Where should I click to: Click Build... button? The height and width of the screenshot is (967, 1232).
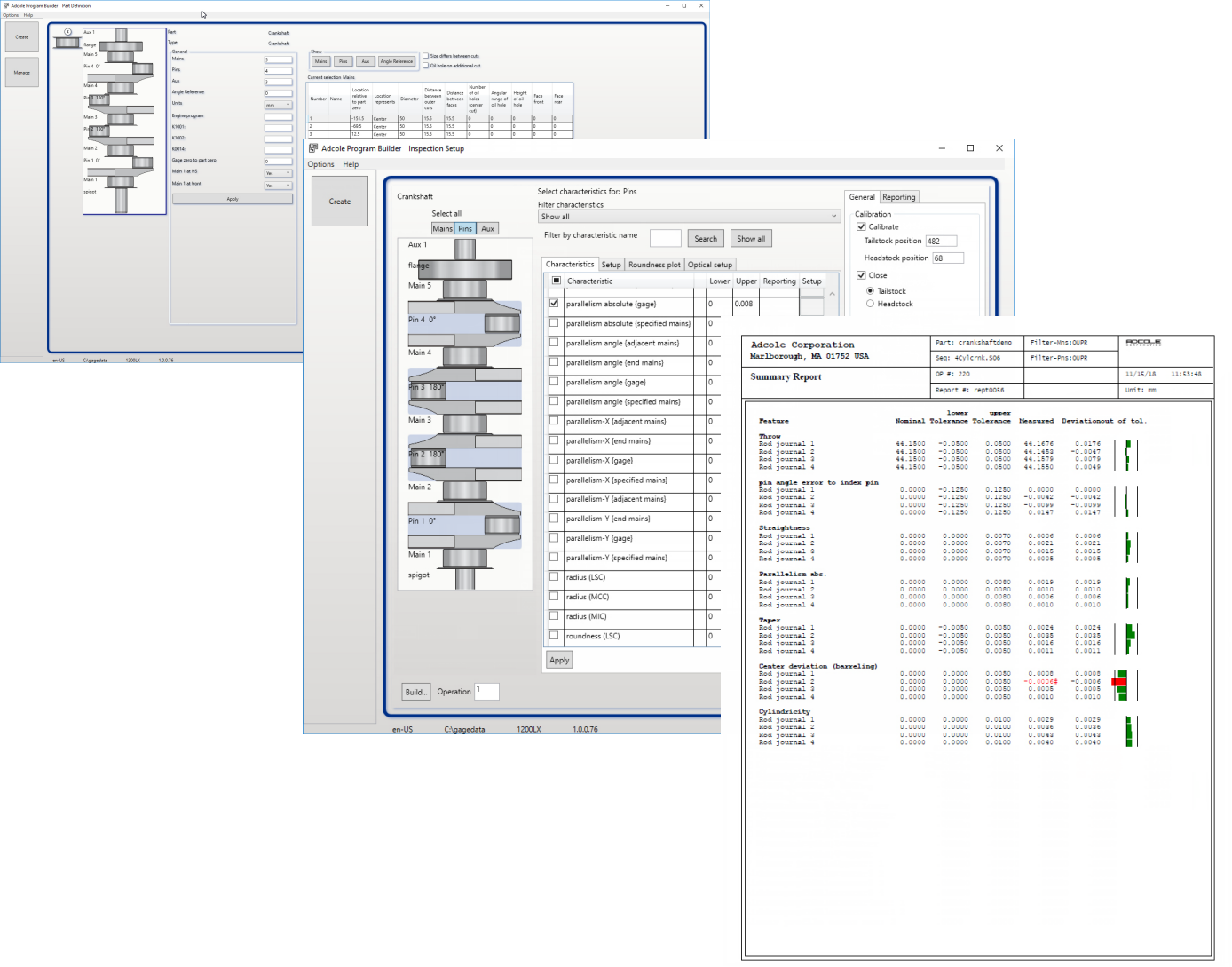(x=416, y=692)
